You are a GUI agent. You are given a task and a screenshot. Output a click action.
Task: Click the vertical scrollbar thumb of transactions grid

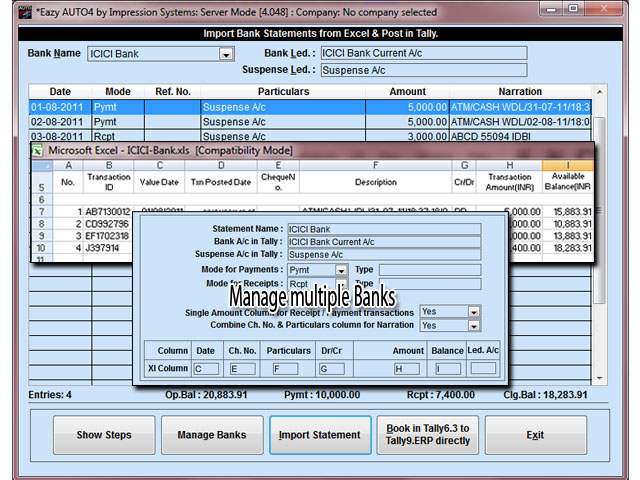[599, 210]
